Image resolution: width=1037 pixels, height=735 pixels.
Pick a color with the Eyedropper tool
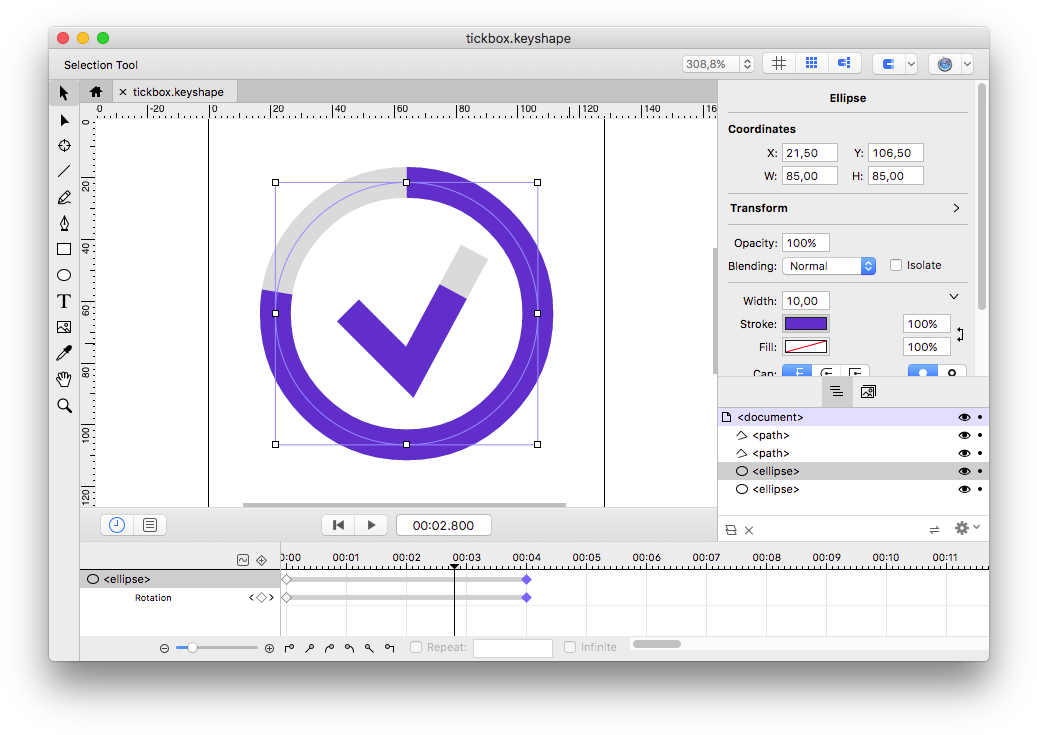(x=63, y=352)
